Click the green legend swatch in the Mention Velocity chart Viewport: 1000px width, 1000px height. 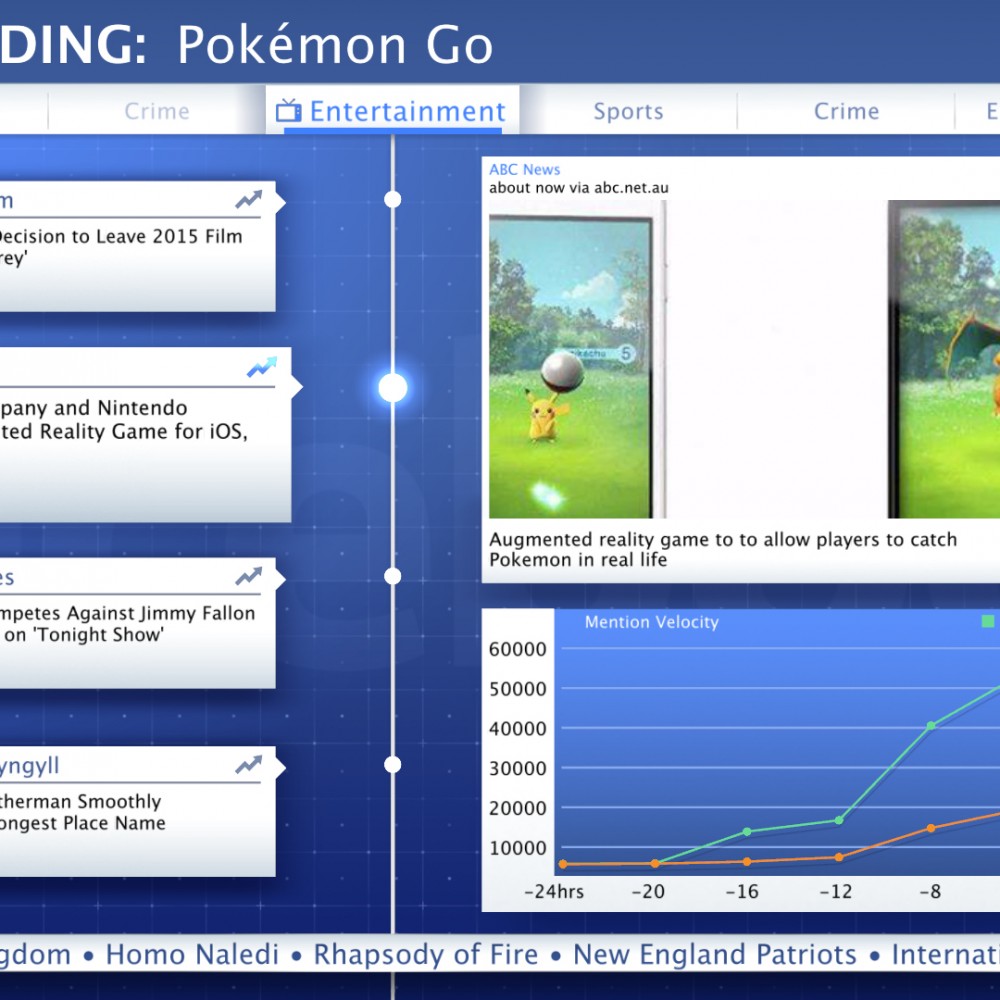pos(988,621)
